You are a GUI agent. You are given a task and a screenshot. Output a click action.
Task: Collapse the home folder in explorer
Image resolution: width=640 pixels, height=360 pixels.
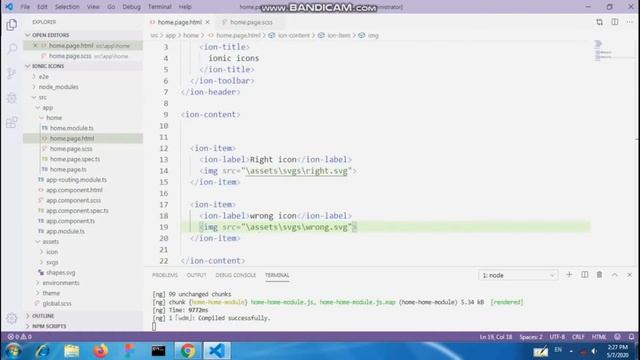54,118
